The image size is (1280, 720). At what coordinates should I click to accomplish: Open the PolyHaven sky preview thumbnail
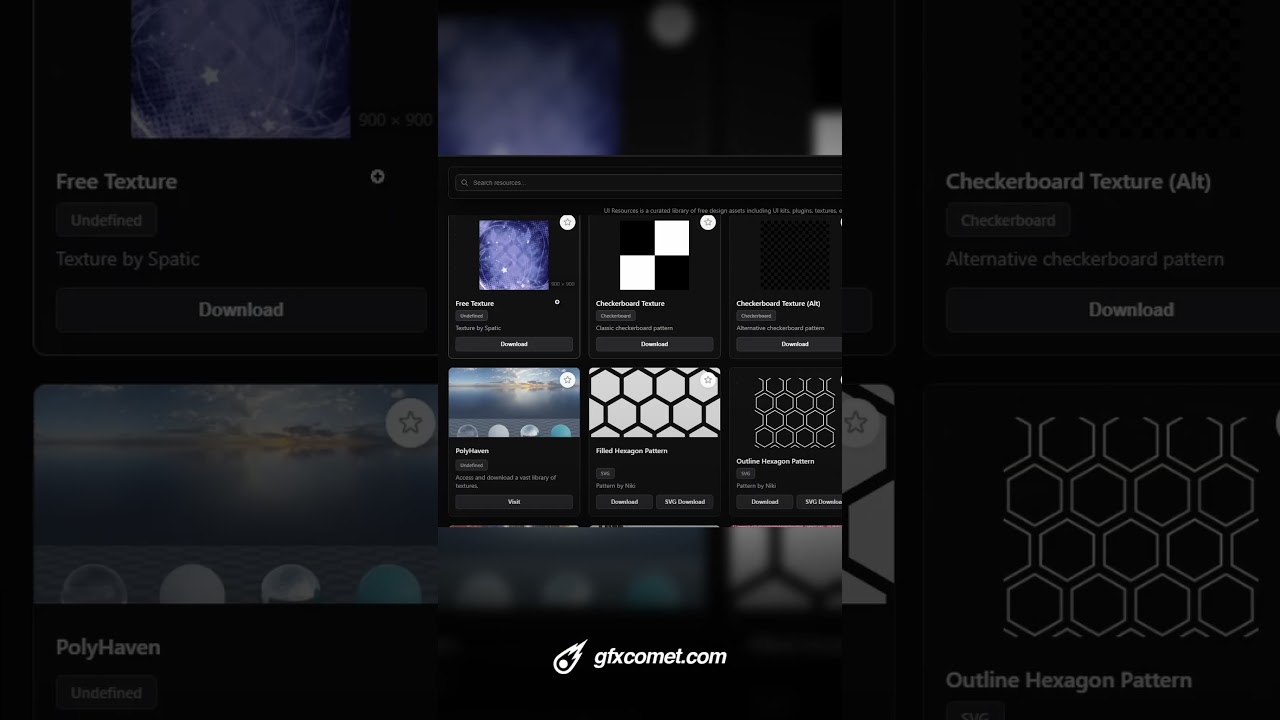[514, 402]
